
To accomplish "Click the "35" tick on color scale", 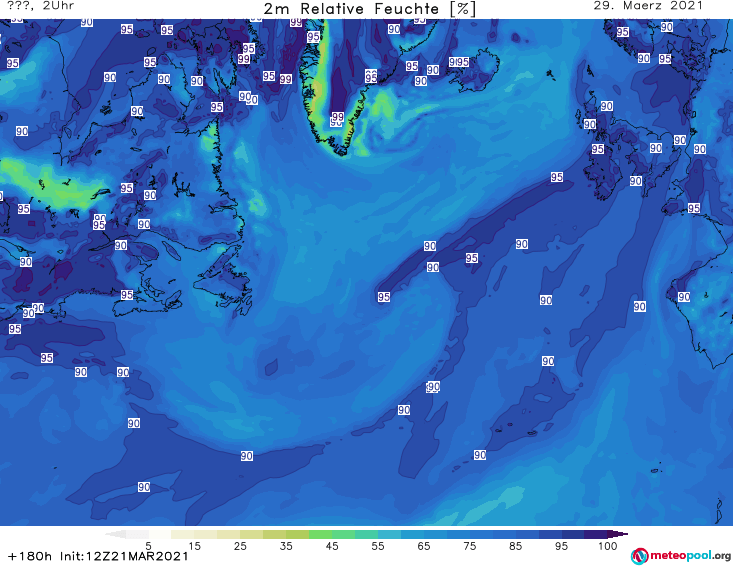I will (286, 546).
